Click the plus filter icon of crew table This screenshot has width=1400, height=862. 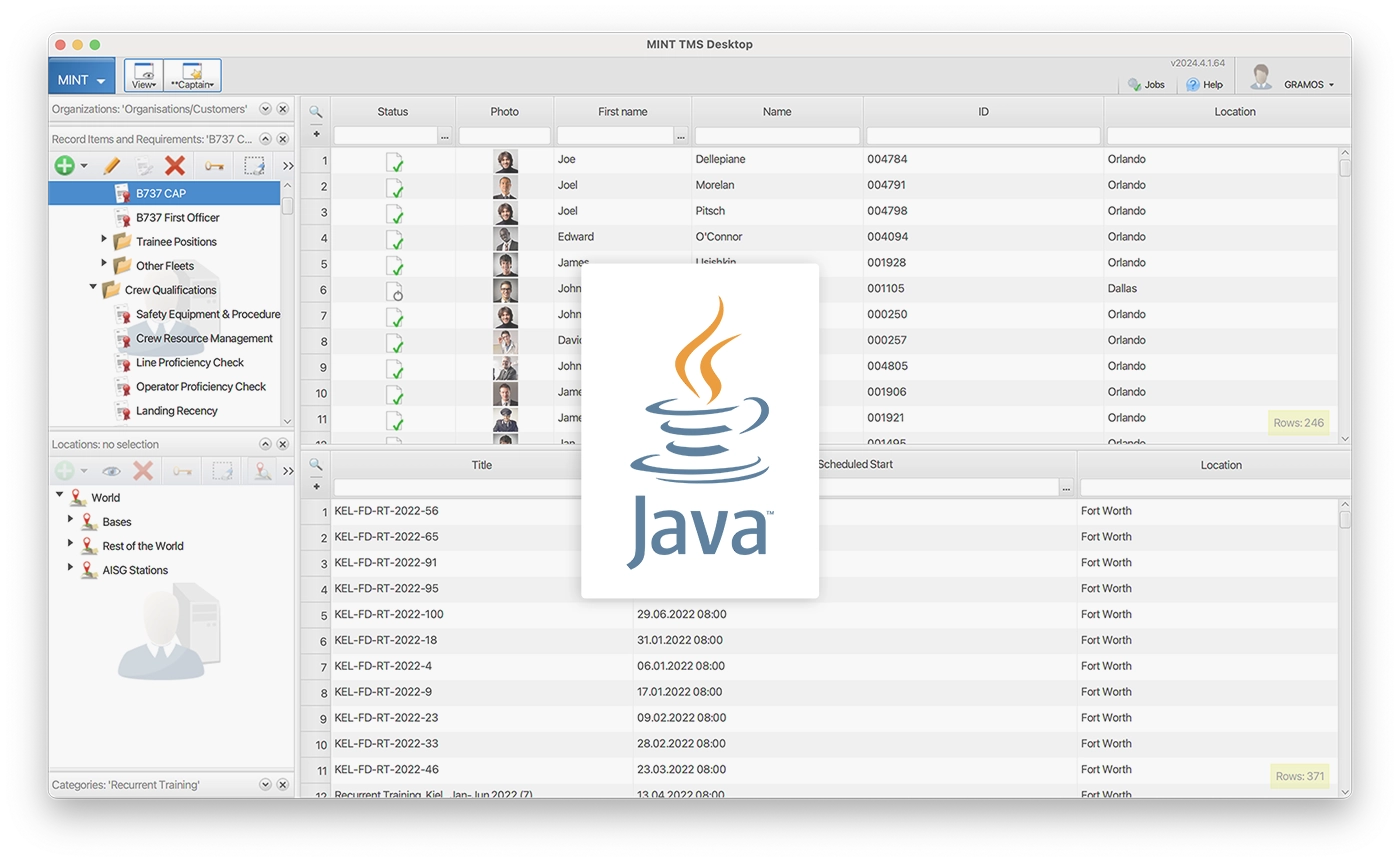coord(316,134)
